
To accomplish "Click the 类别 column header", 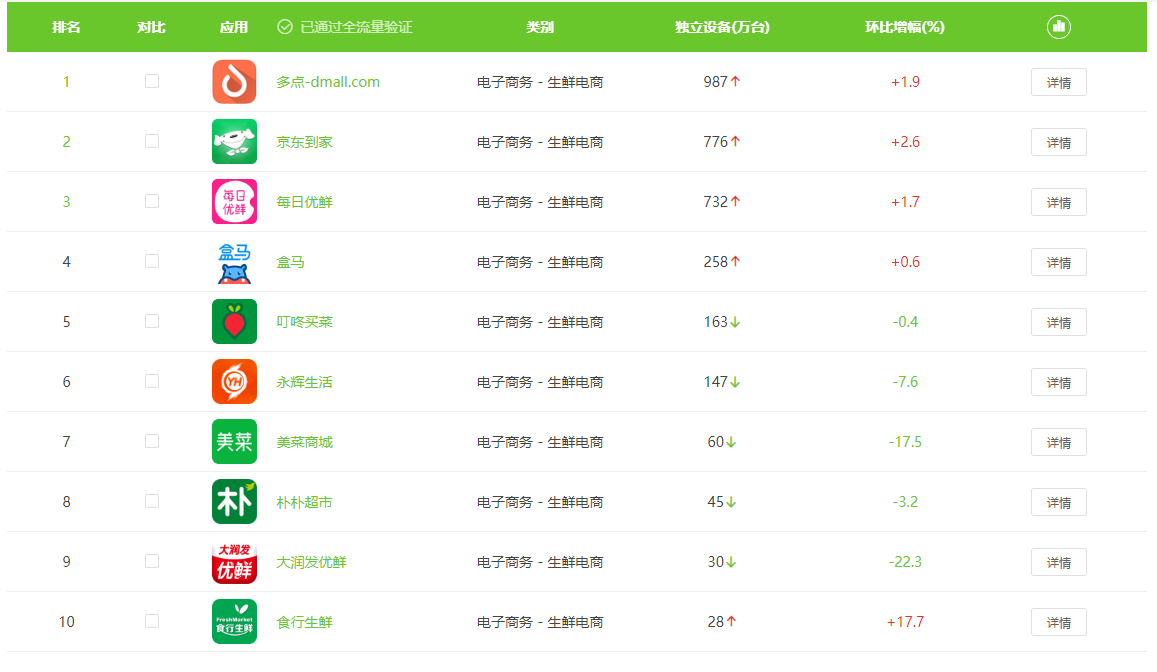I will 540,27.
